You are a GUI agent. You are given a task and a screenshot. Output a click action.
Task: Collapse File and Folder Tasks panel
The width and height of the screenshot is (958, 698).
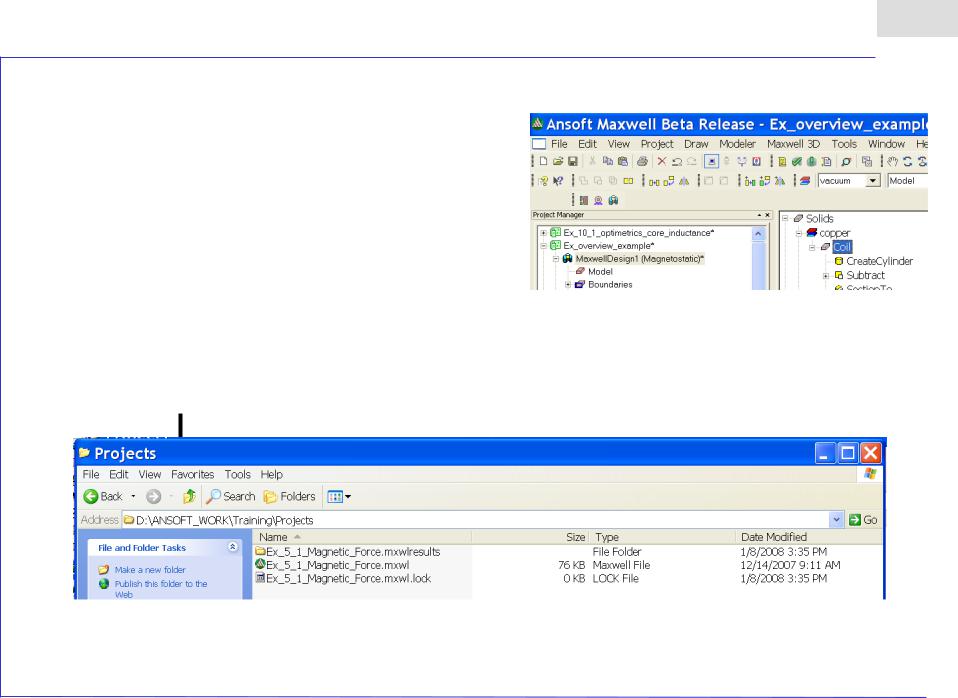(x=233, y=547)
